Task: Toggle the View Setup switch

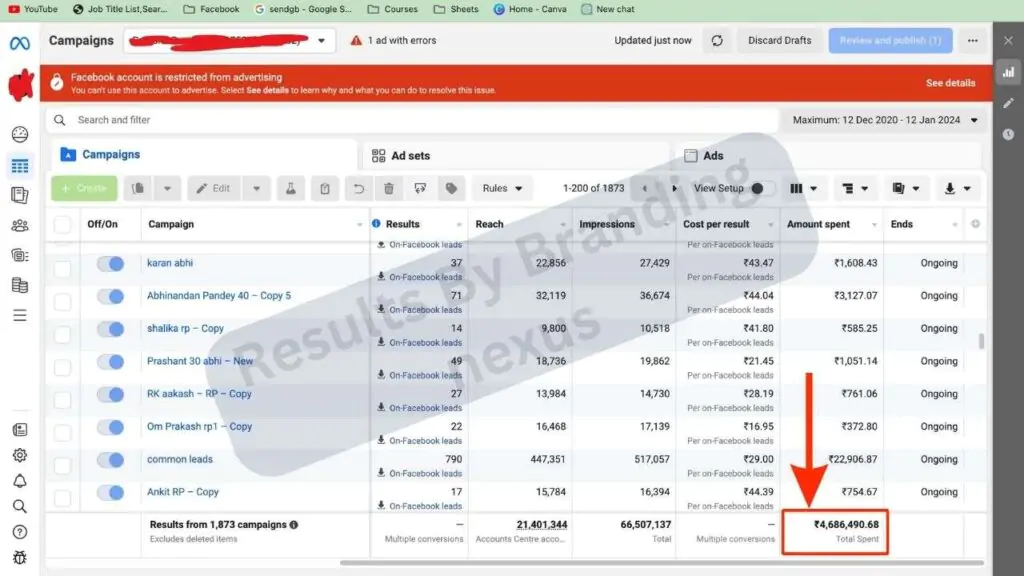Action: 762,188
